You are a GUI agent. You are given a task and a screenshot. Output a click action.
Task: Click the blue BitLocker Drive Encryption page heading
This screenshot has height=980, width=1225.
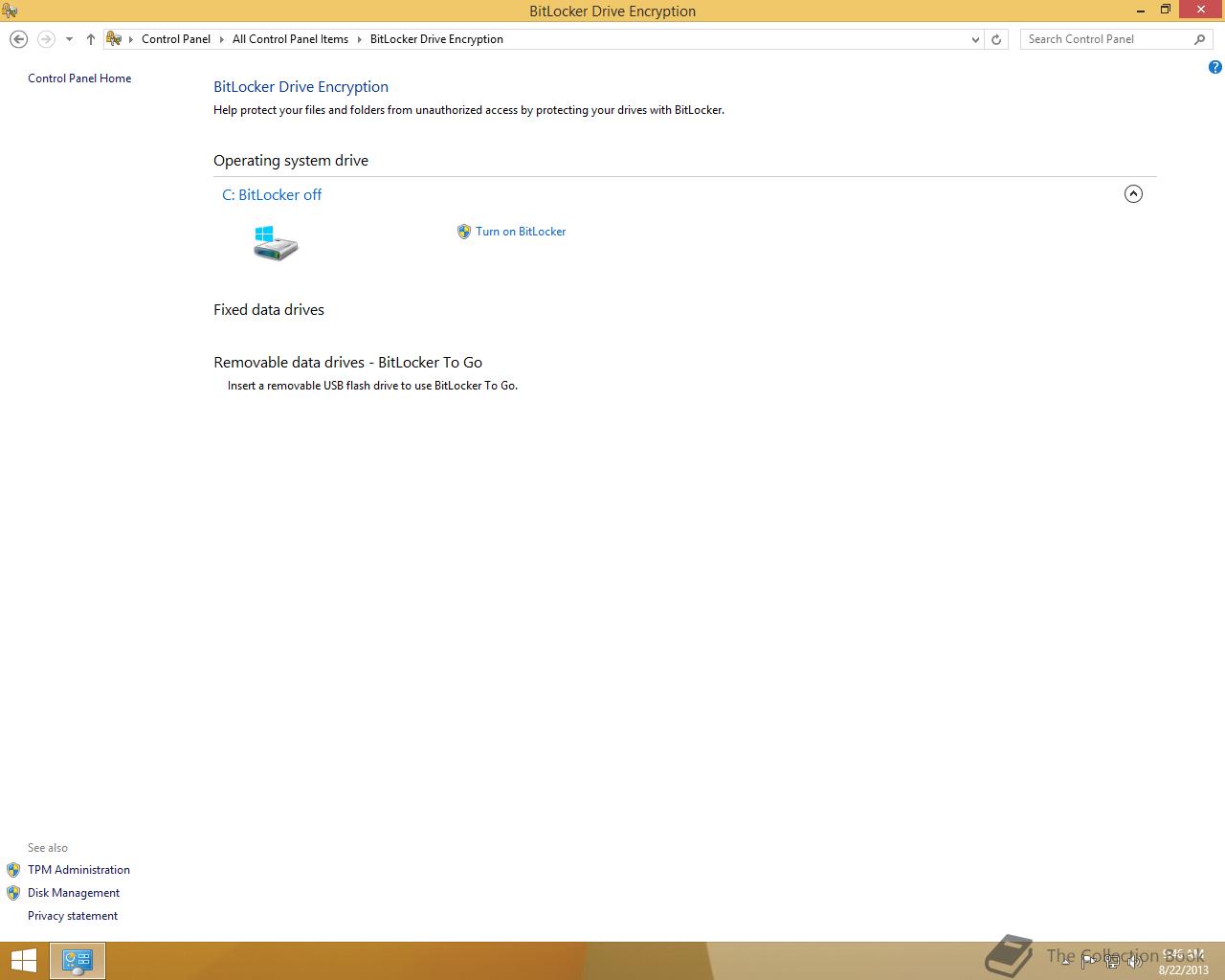[301, 87]
